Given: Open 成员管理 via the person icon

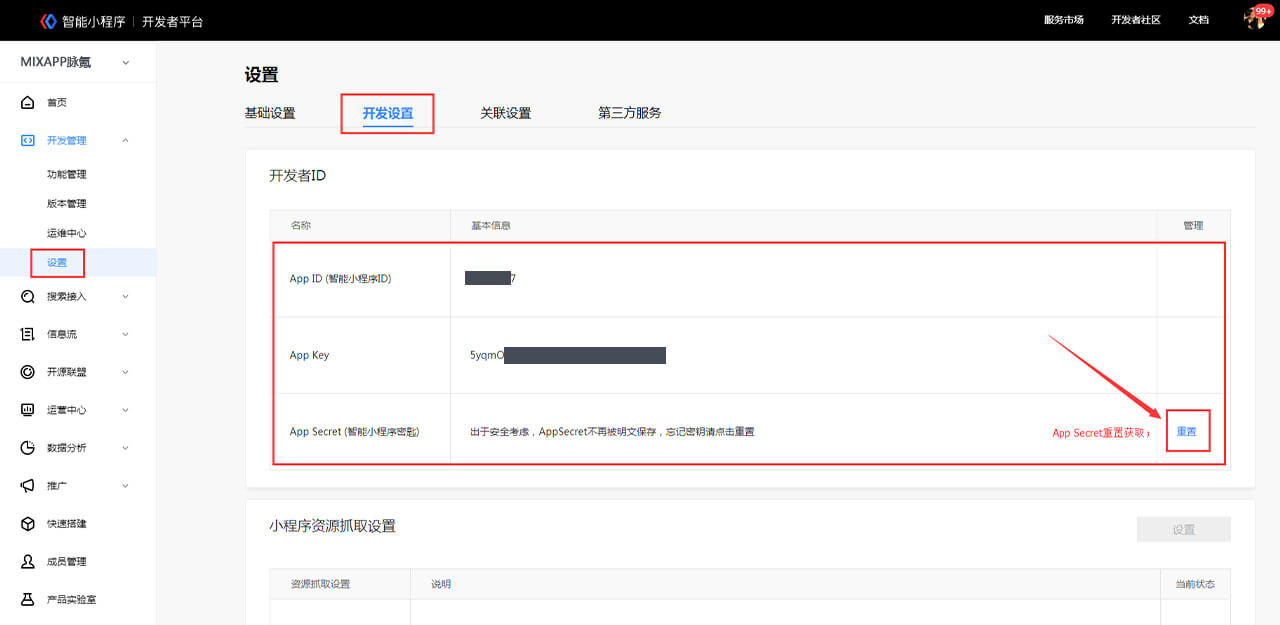Looking at the screenshot, I should (x=28, y=561).
